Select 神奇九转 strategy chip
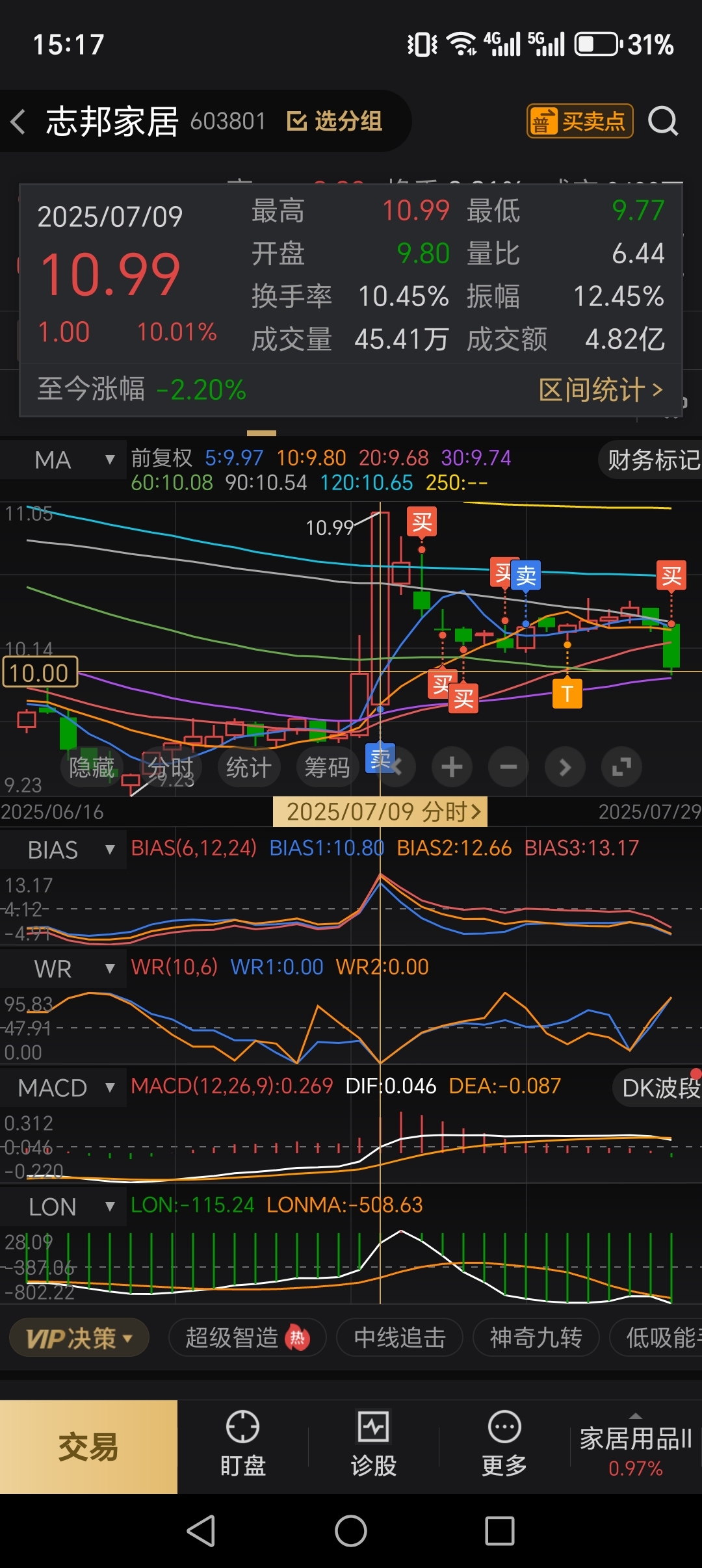The height and width of the screenshot is (1568, 702). point(536,1338)
